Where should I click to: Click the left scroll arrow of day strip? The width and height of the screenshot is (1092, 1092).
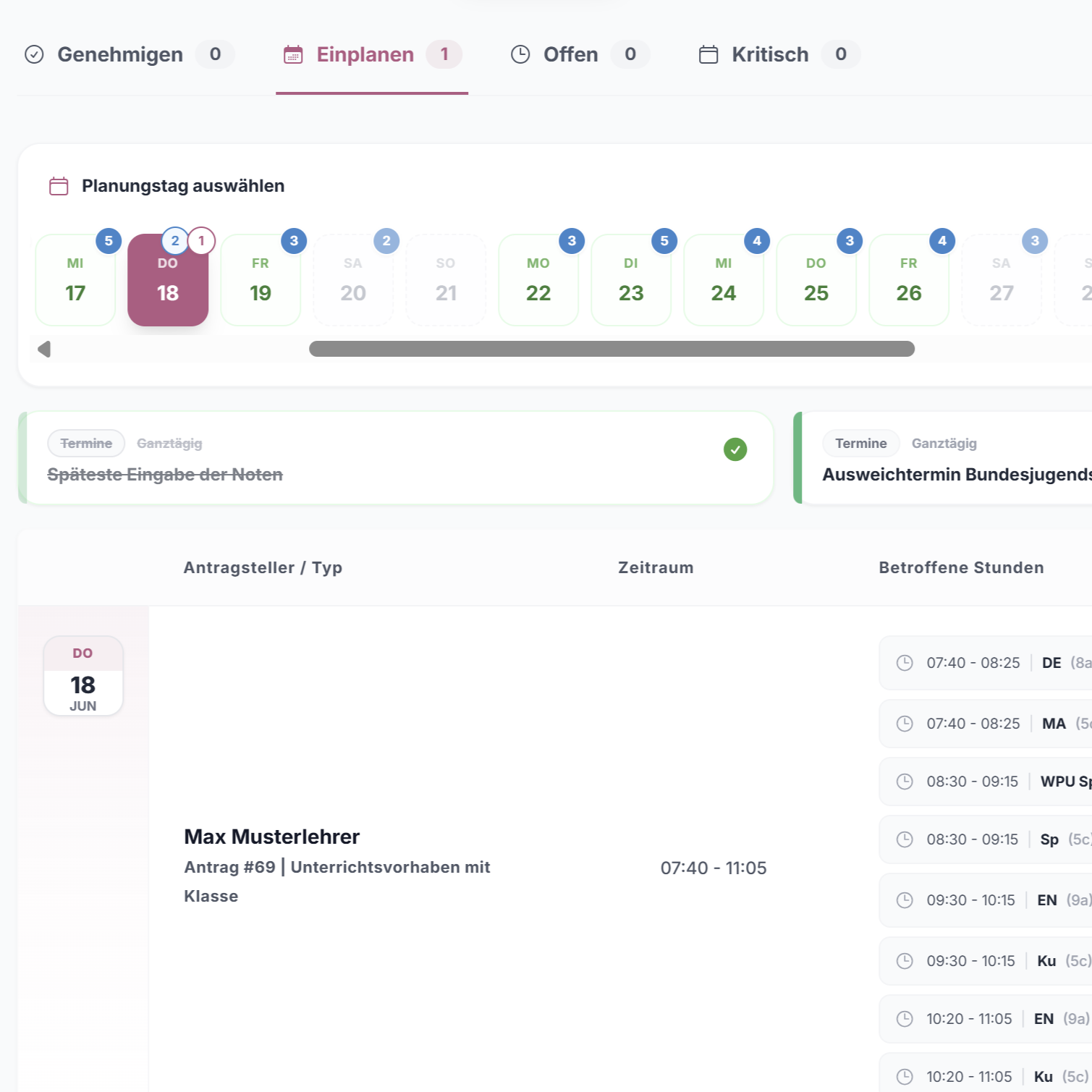pyautogui.click(x=44, y=350)
